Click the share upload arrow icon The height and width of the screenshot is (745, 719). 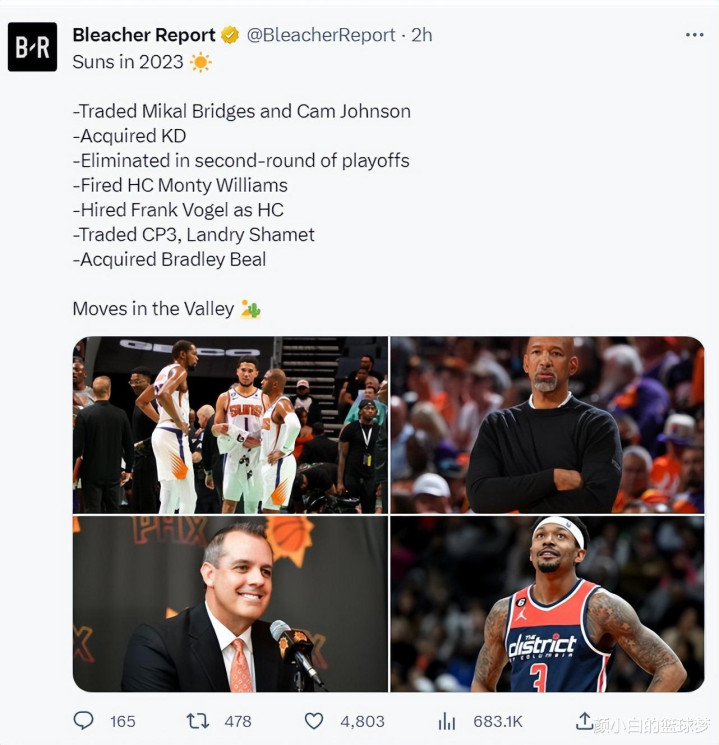(585, 720)
